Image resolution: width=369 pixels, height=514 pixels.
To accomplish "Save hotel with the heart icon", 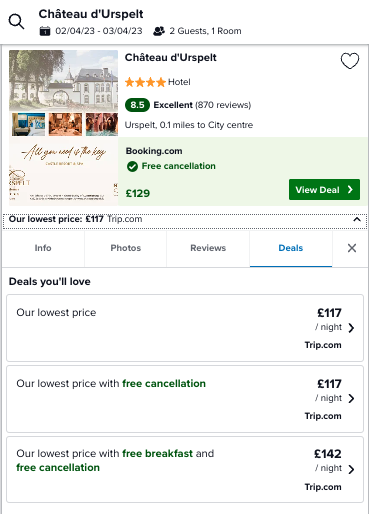I will 350,61.
